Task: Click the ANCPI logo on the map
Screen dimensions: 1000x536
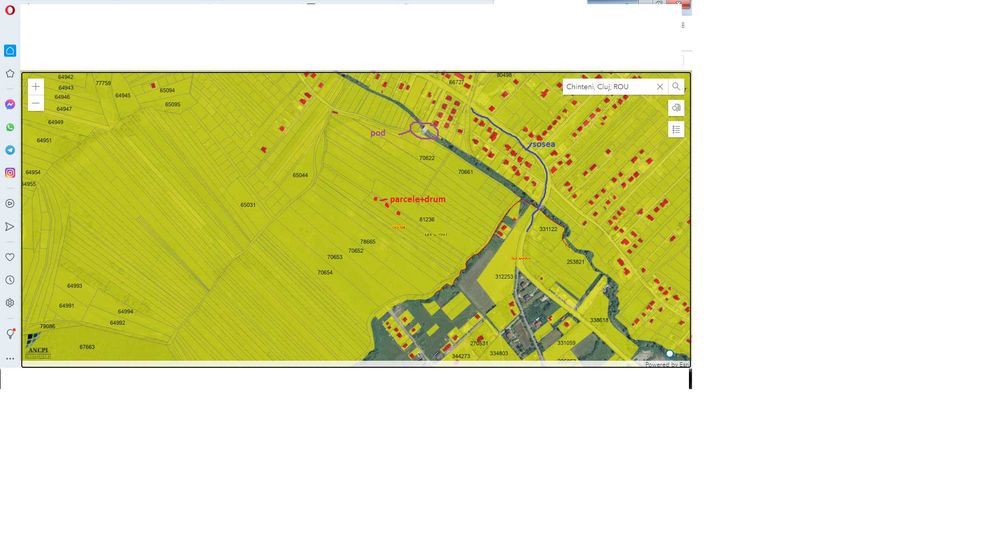Action: click(38, 346)
